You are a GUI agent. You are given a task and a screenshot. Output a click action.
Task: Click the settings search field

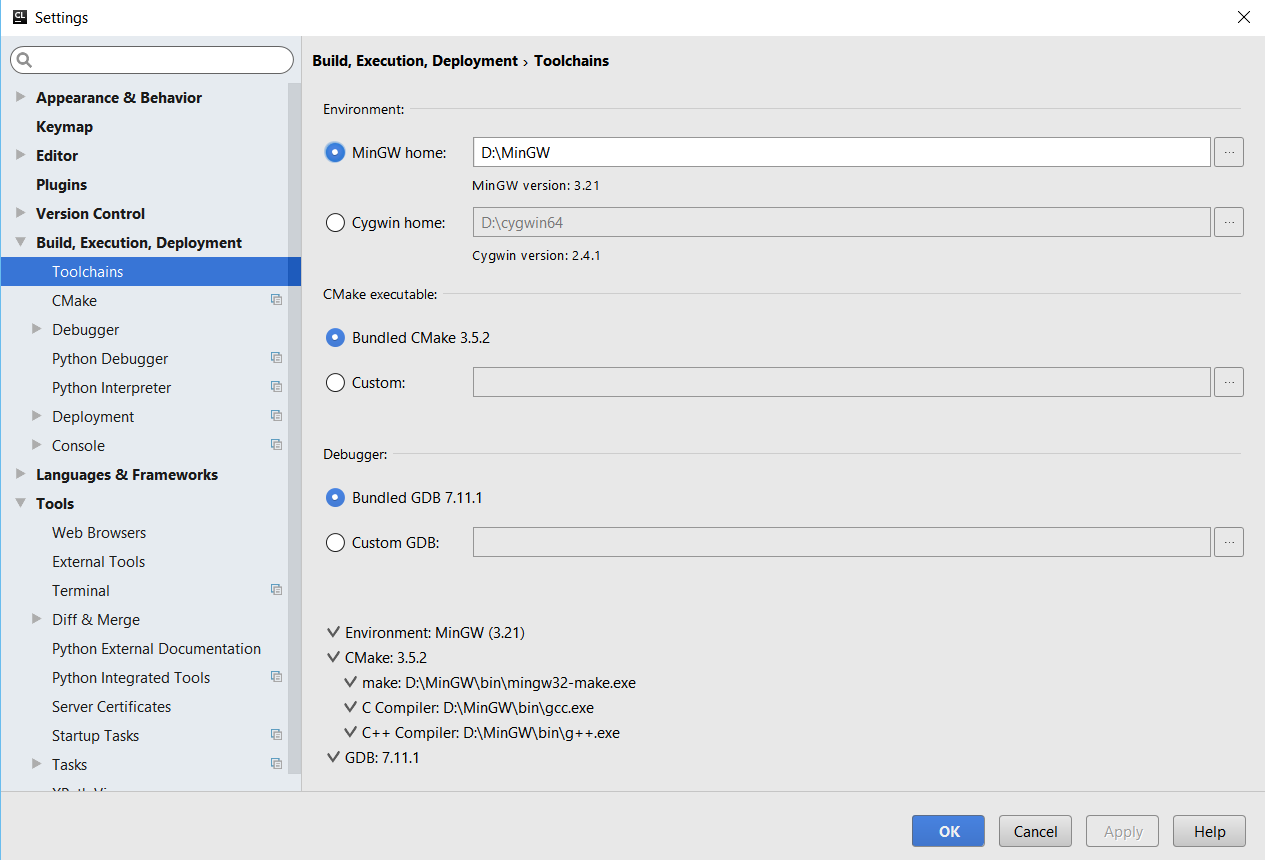coord(160,60)
